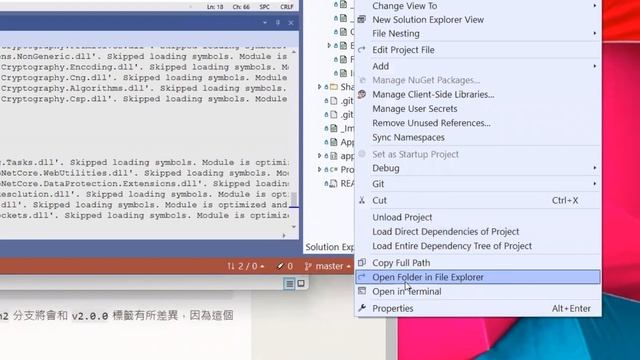Choose Open in Terminal from context menu
This screenshot has height=360, width=640.
(x=478, y=291)
